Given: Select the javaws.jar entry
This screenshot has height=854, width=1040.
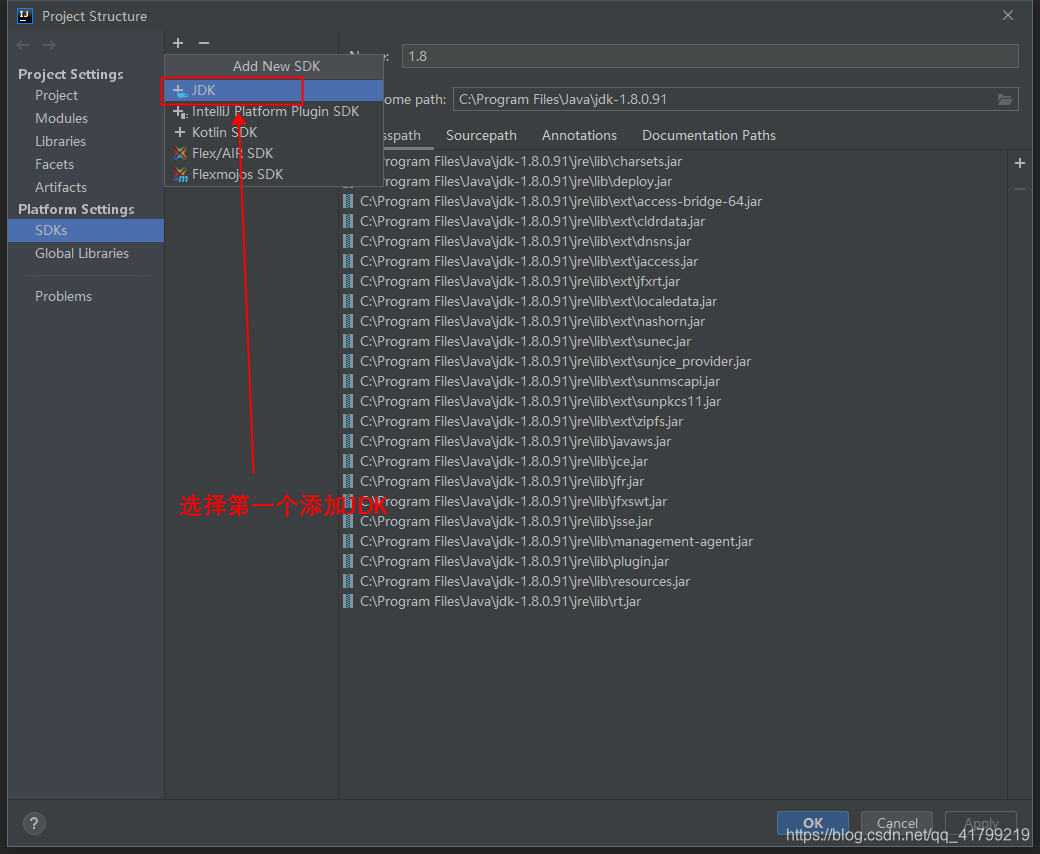Looking at the screenshot, I should (x=673, y=442).
